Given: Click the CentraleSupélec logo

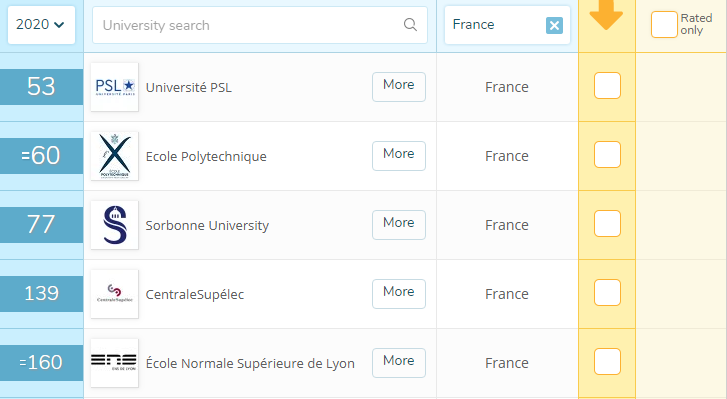Looking at the screenshot, I should 115,294.
